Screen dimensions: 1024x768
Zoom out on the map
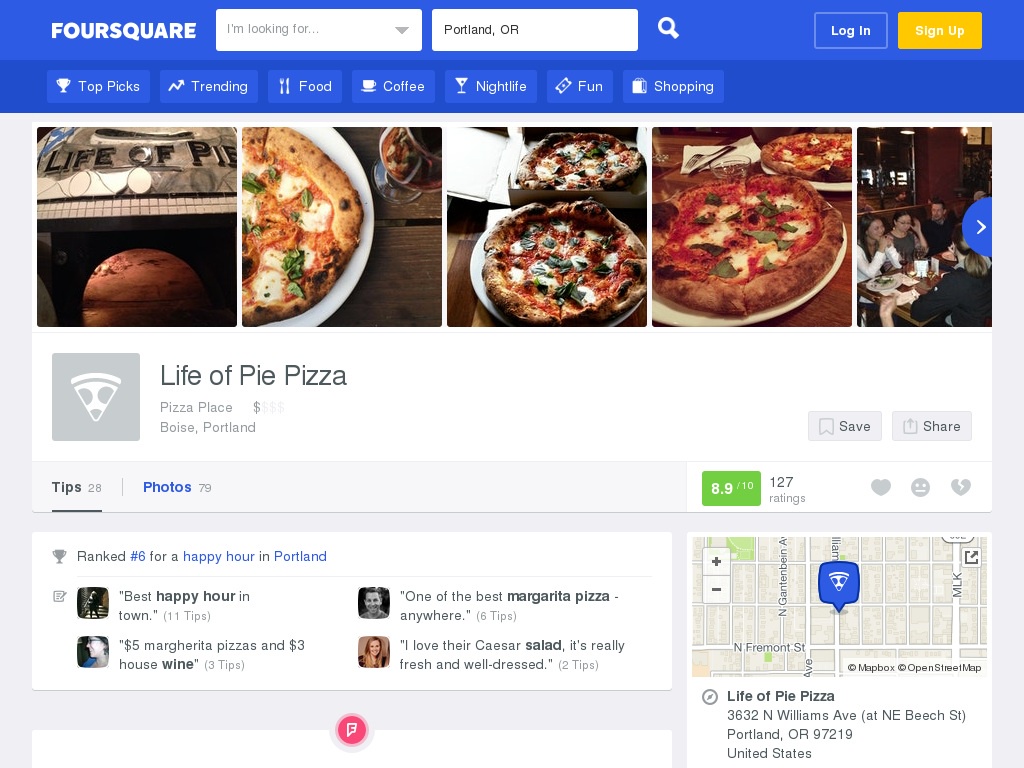tap(716, 589)
